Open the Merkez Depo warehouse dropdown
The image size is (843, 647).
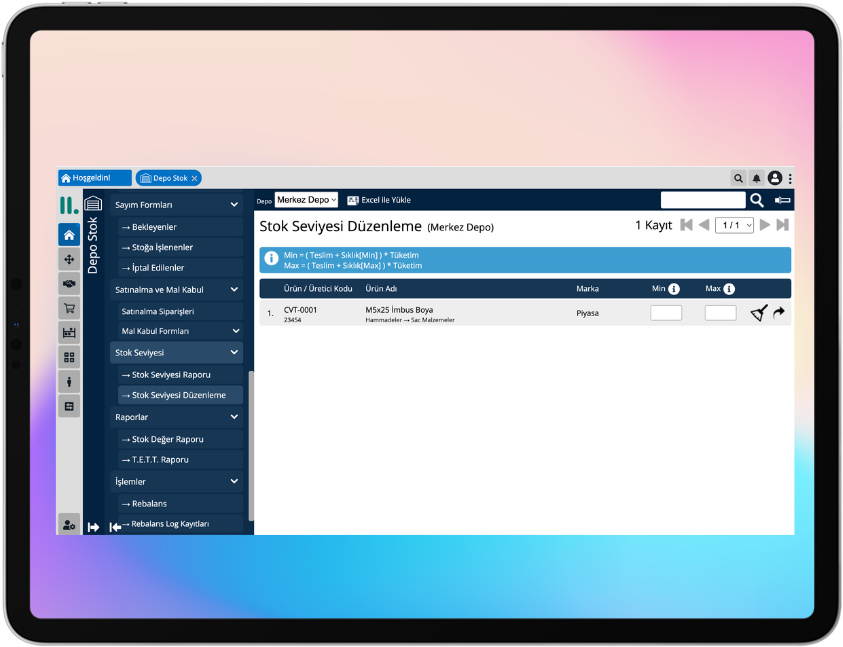tap(307, 200)
